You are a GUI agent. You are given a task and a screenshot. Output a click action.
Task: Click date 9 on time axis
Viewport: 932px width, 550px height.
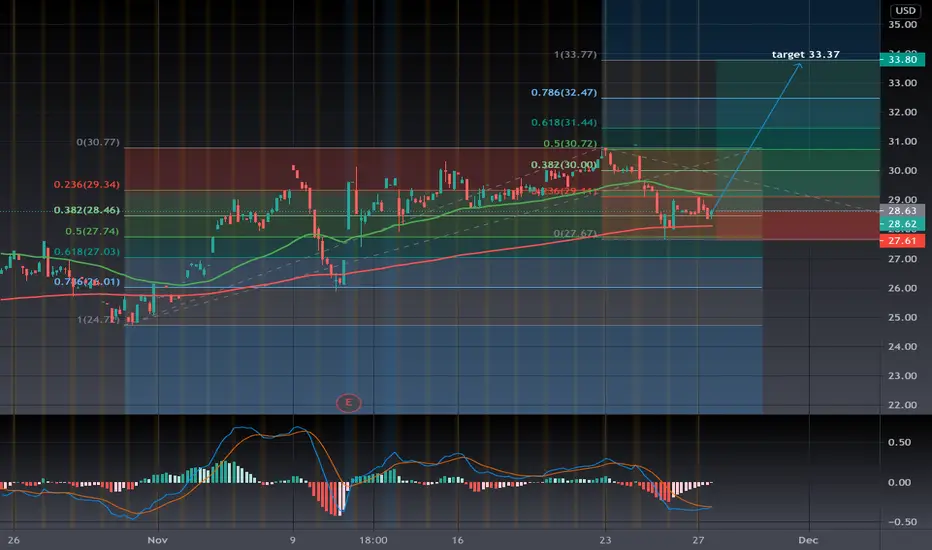pos(292,540)
